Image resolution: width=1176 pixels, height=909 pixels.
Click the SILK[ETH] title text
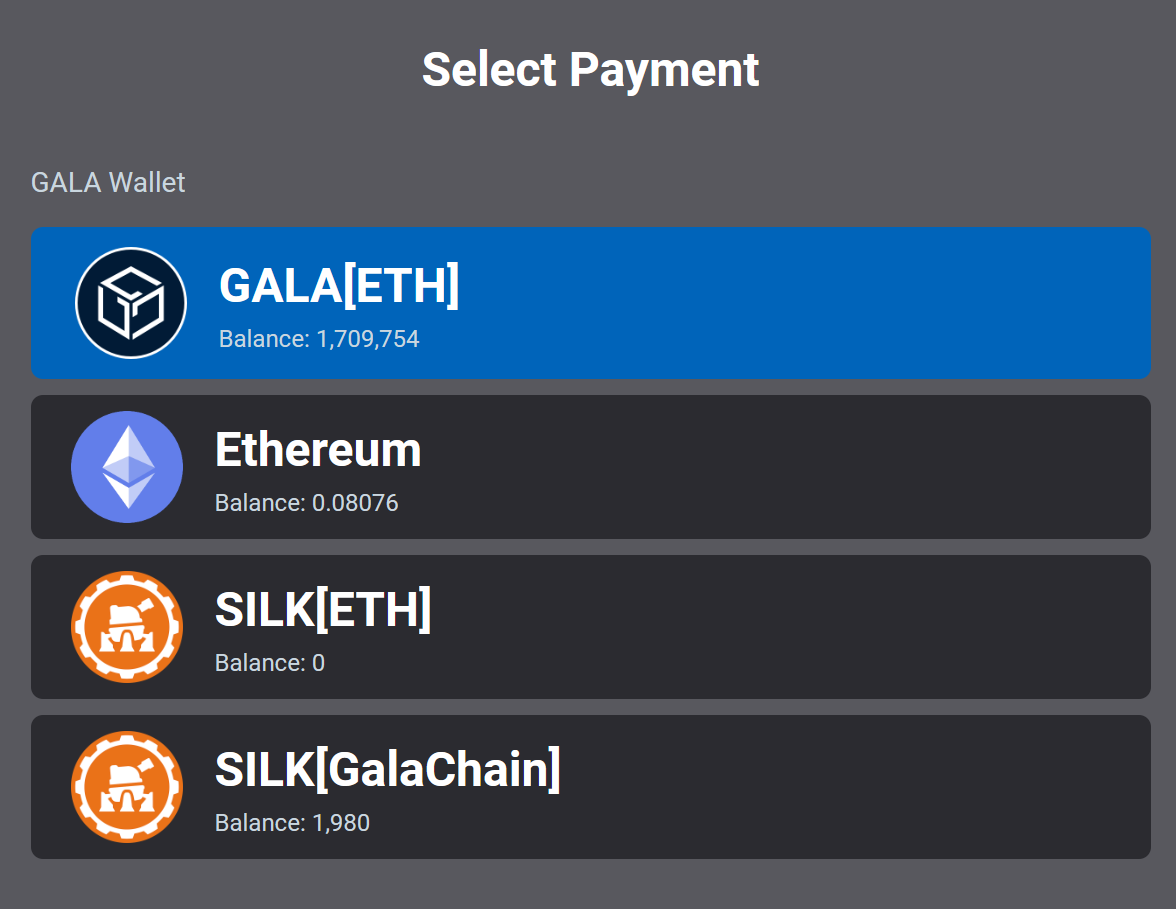pyautogui.click(x=323, y=610)
